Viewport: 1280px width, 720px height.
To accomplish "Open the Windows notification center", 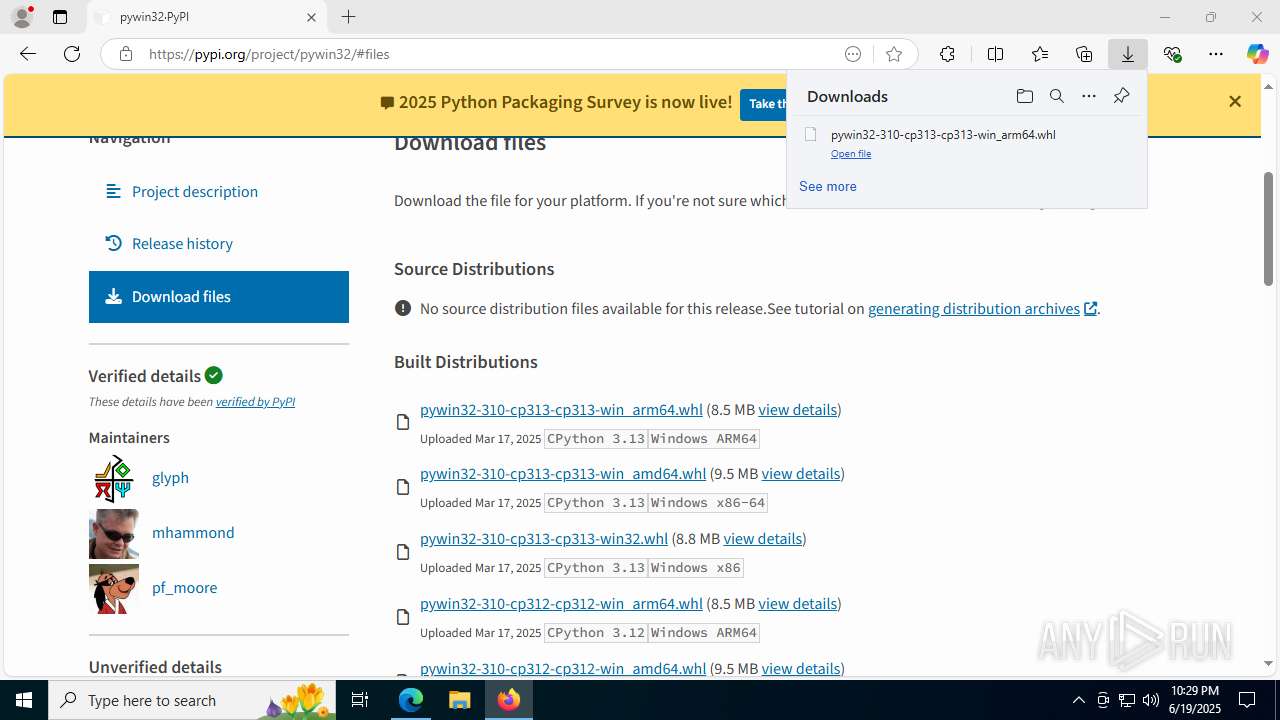I will click(1247, 700).
